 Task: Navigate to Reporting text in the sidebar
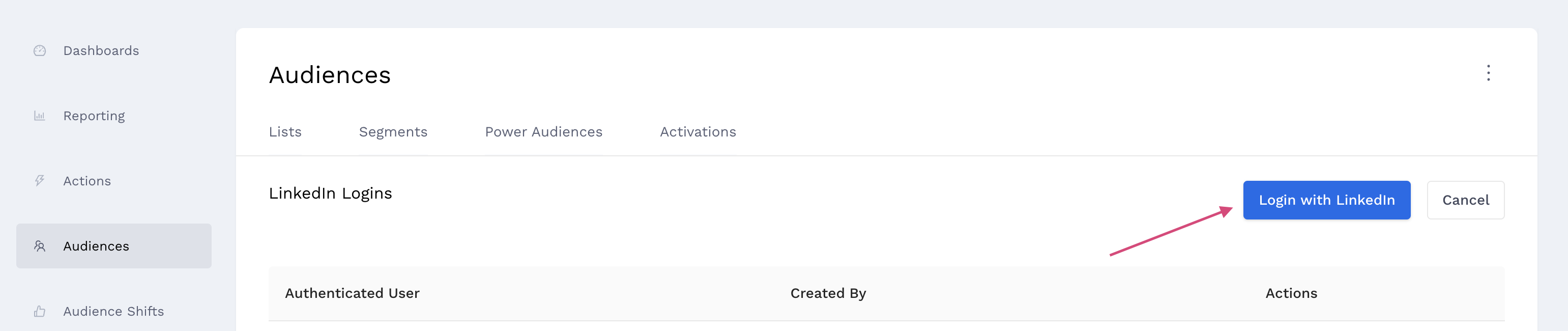[x=94, y=116]
